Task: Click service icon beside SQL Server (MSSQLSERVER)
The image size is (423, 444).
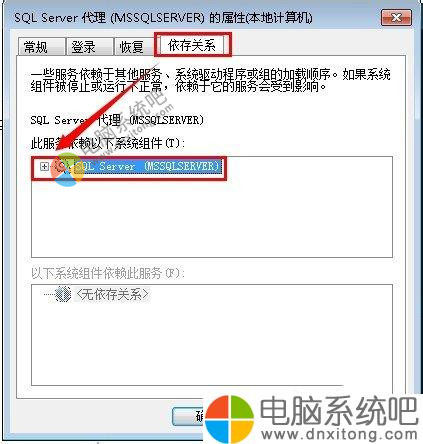Action: 62,166
